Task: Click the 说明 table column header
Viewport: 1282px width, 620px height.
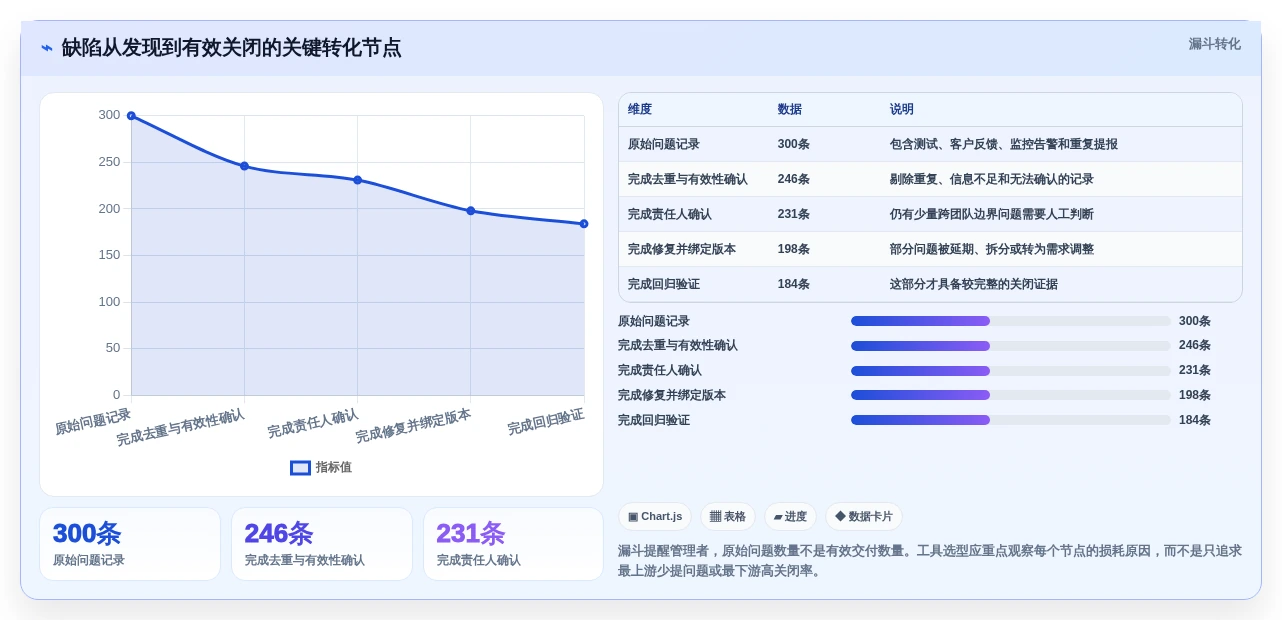Action: 902,109
